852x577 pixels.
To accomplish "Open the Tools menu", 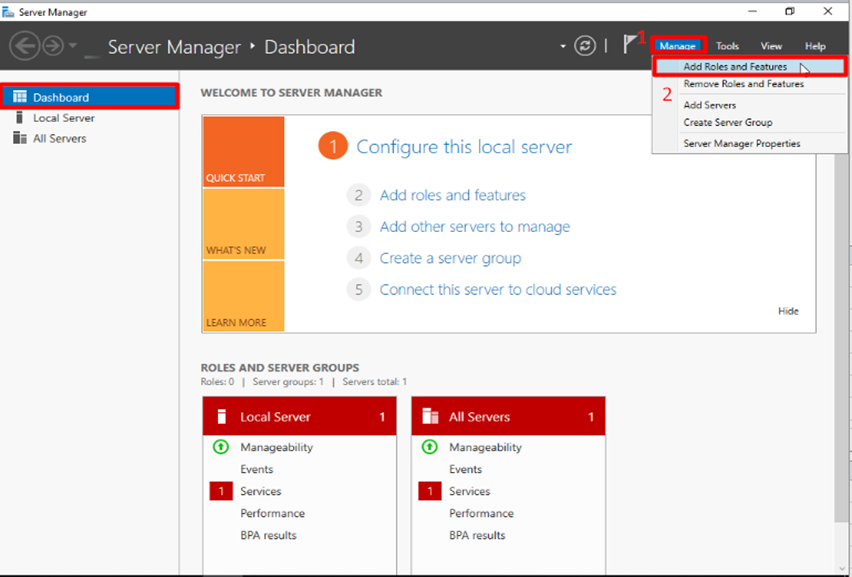I will 727,46.
